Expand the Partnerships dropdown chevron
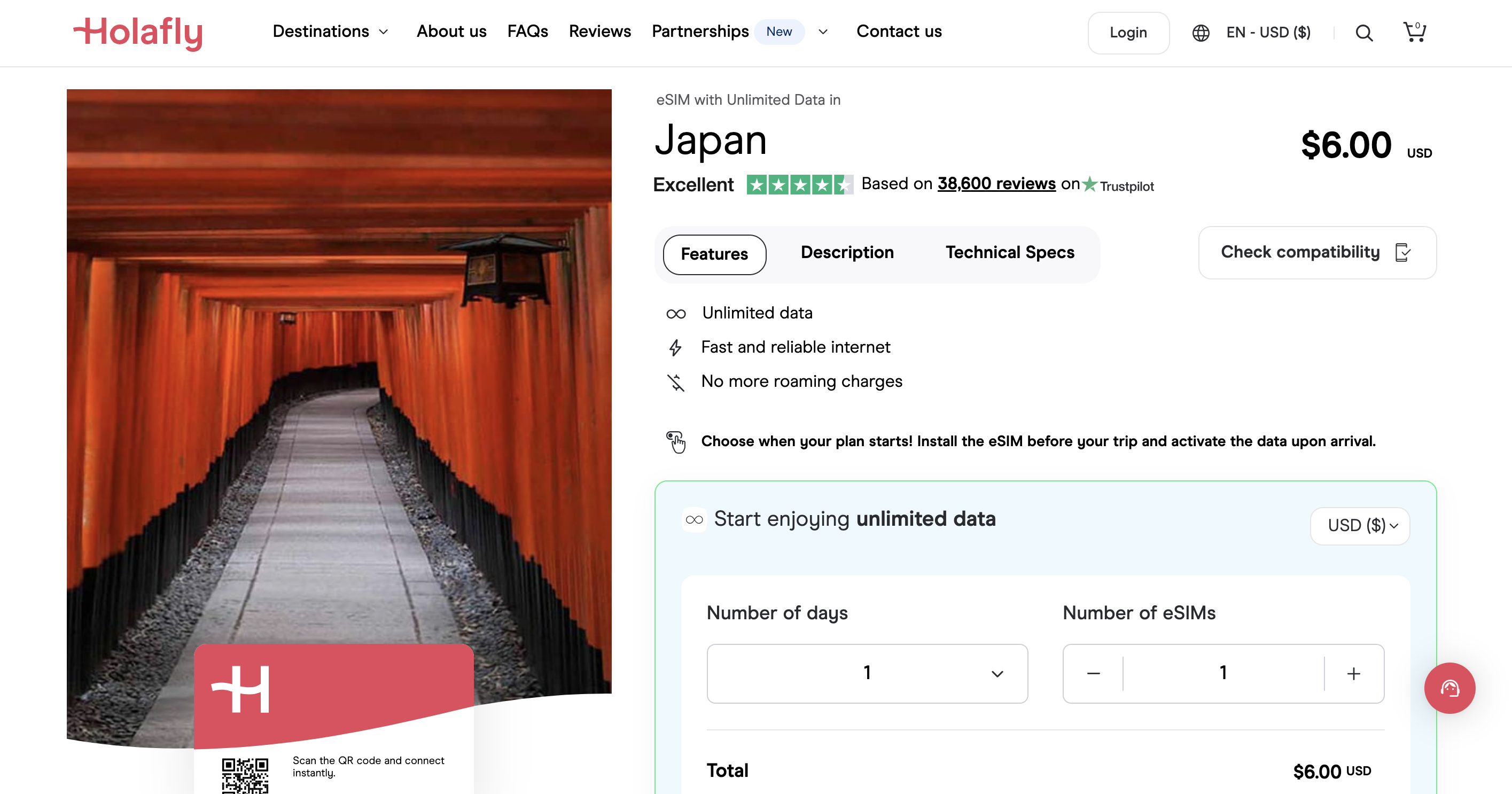Image resolution: width=1512 pixels, height=794 pixels. (823, 32)
